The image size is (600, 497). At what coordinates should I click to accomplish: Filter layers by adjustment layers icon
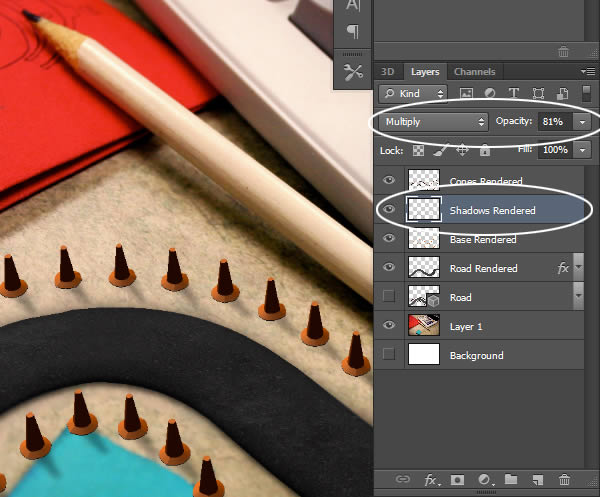pos(489,93)
